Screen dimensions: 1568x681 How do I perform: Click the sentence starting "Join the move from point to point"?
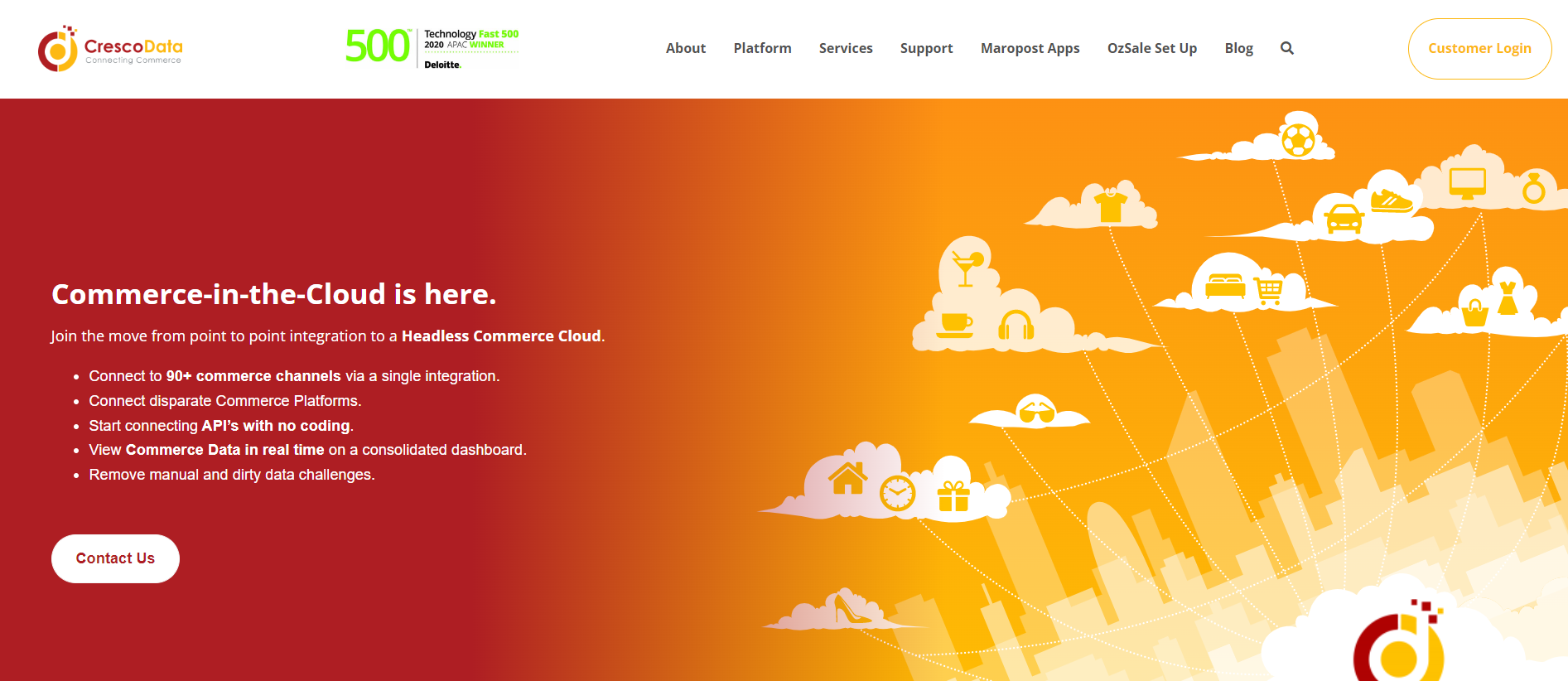click(328, 336)
